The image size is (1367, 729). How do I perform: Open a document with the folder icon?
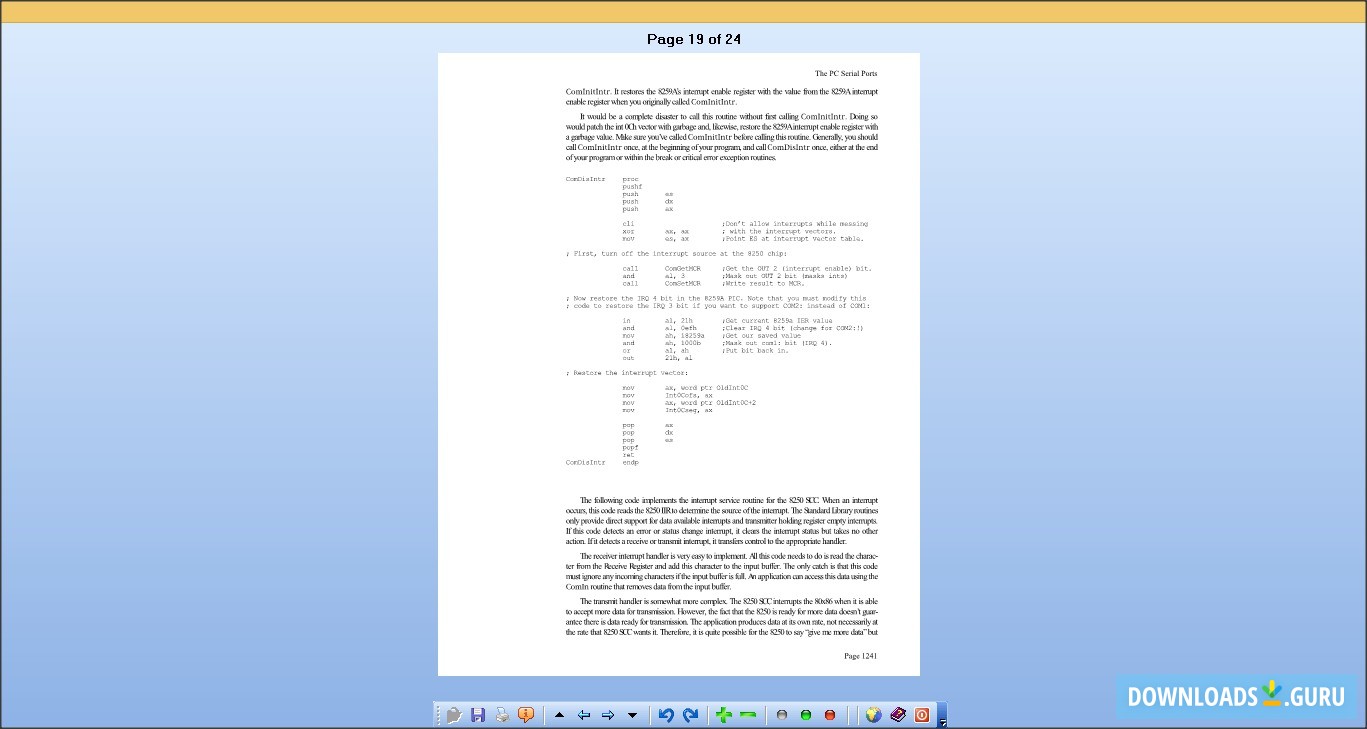(x=454, y=714)
